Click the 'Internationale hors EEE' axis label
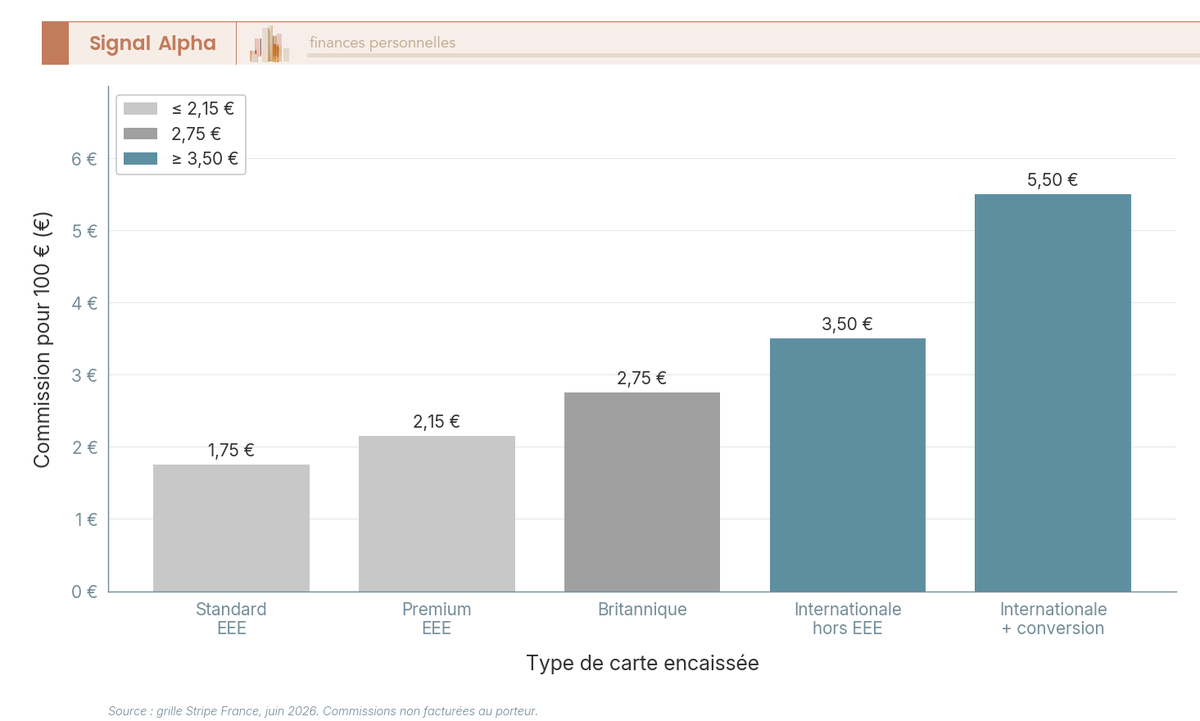1200x721 pixels. coord(848,619)
